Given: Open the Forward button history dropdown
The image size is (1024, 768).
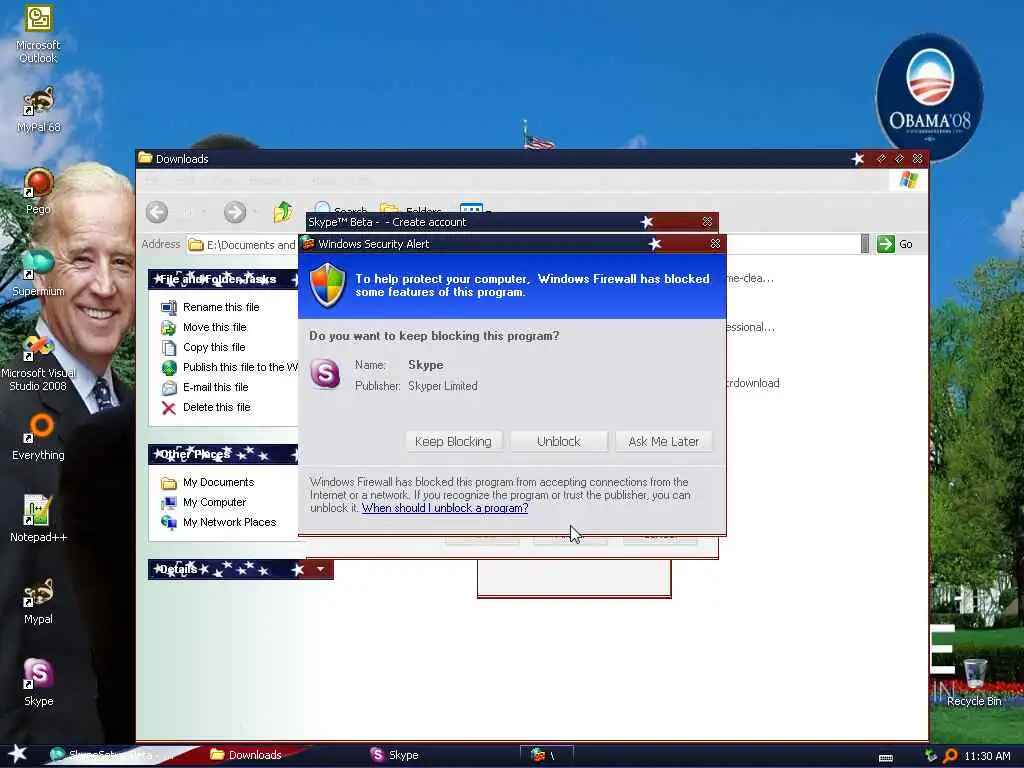Looking at the screenshot, I should tap(255, 212).
